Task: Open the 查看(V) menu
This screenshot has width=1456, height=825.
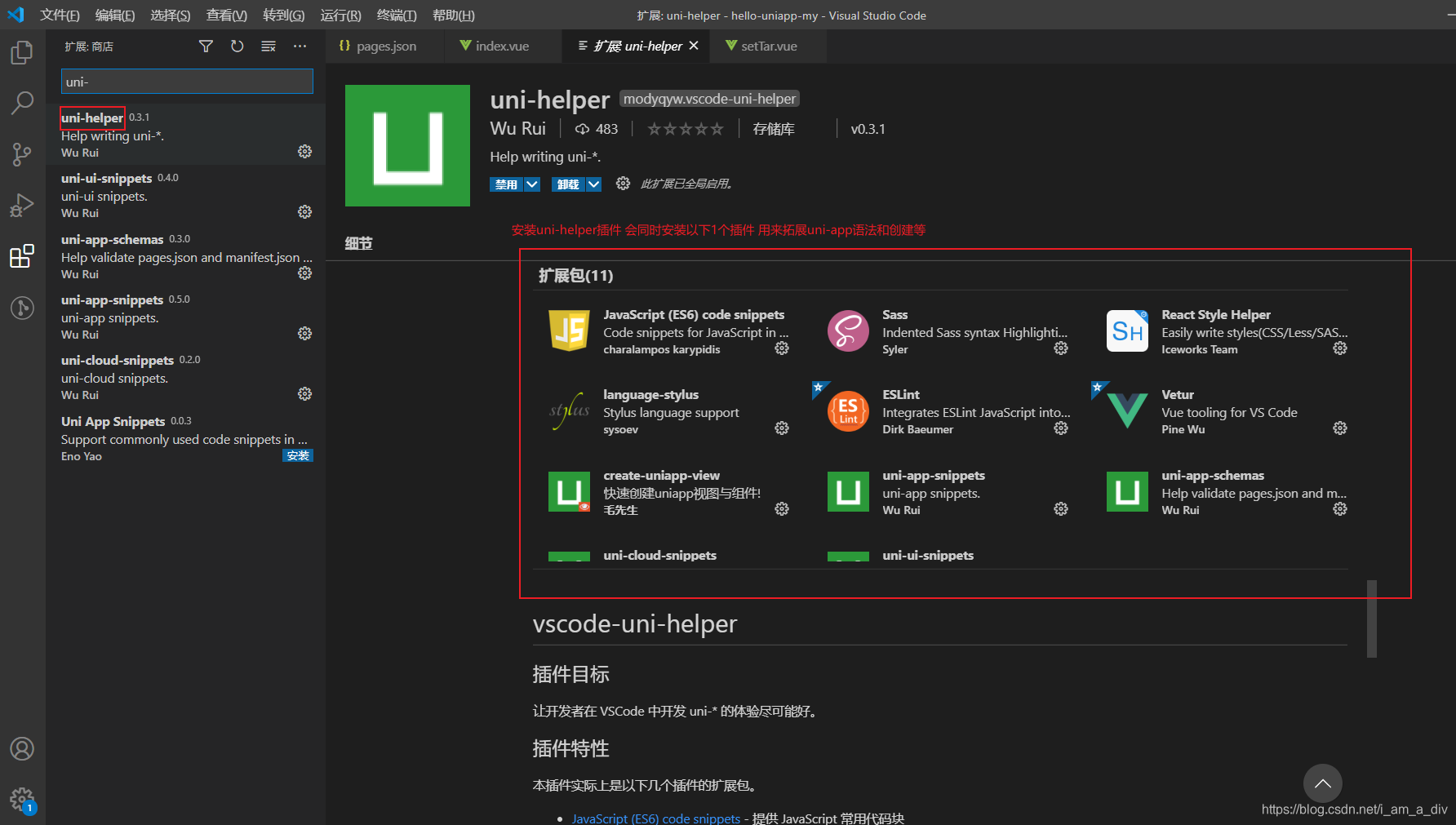Action: (227, 16)
